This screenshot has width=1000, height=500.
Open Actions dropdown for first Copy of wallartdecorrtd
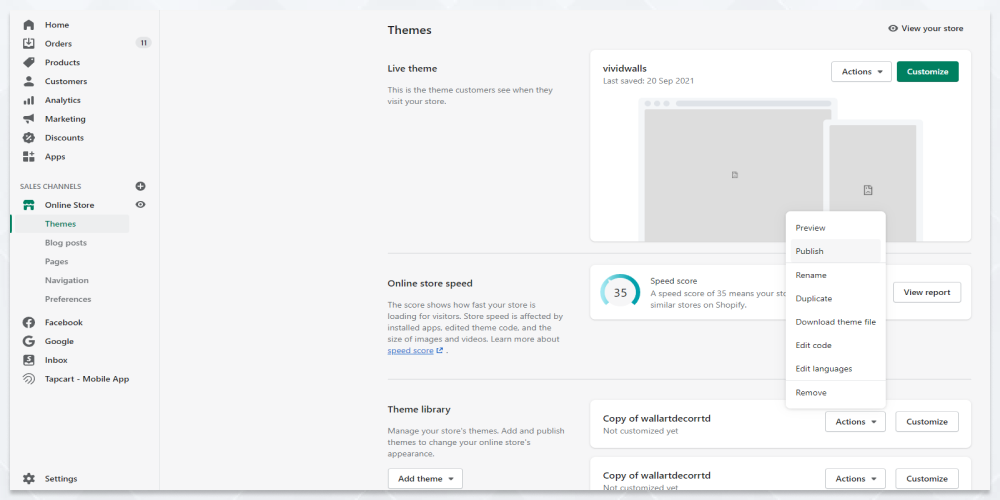pyautogui.click(x=854, y=422)
